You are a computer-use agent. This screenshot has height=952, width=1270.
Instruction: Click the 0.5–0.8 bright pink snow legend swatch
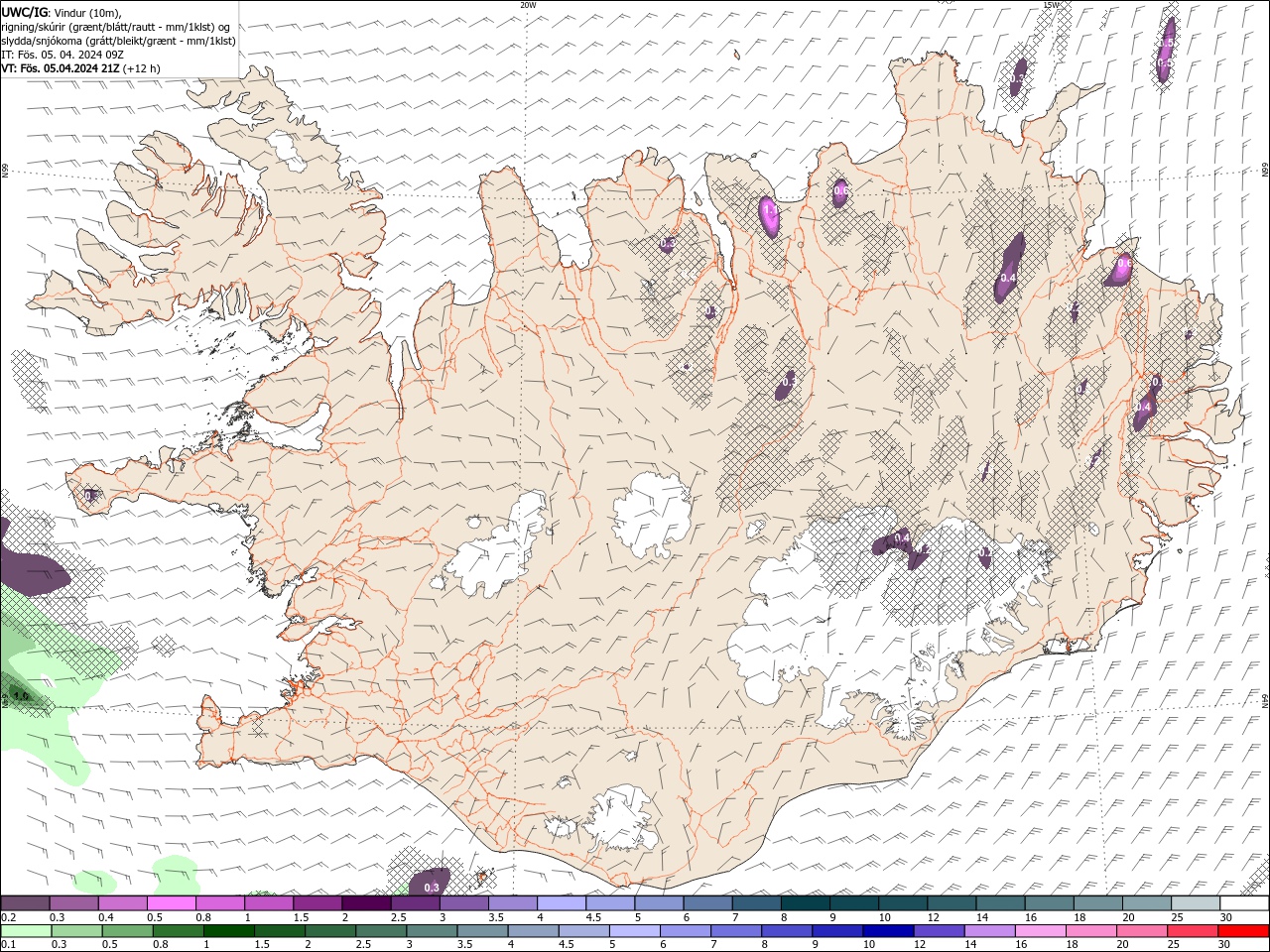click(x=171, y=903)
